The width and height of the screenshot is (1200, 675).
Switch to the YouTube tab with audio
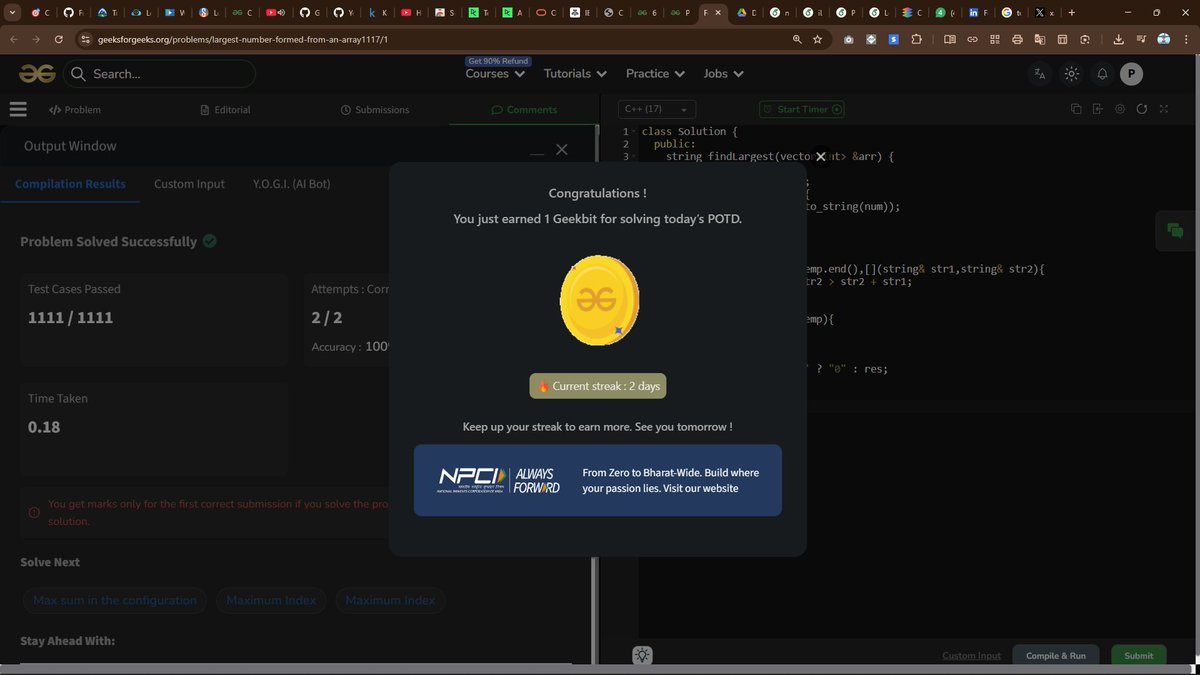276,13
